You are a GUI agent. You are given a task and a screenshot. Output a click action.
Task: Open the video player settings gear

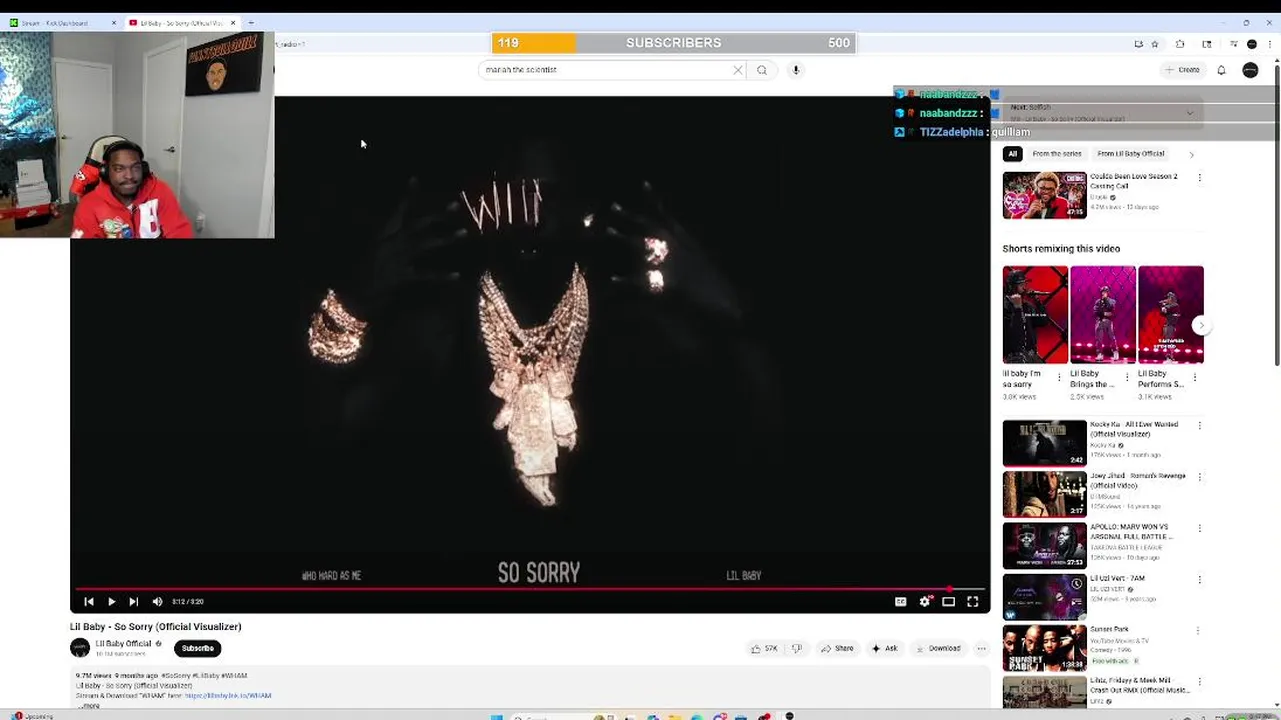(925, 601)
